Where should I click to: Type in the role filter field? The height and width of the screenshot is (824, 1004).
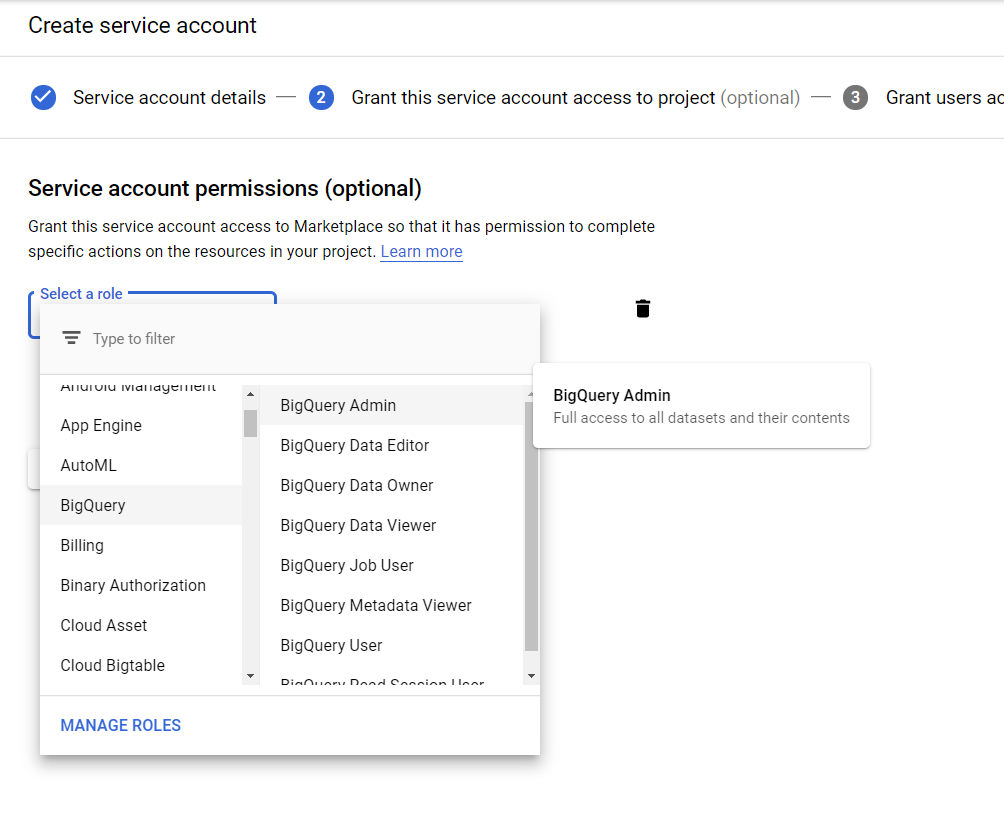pos(300,339)
